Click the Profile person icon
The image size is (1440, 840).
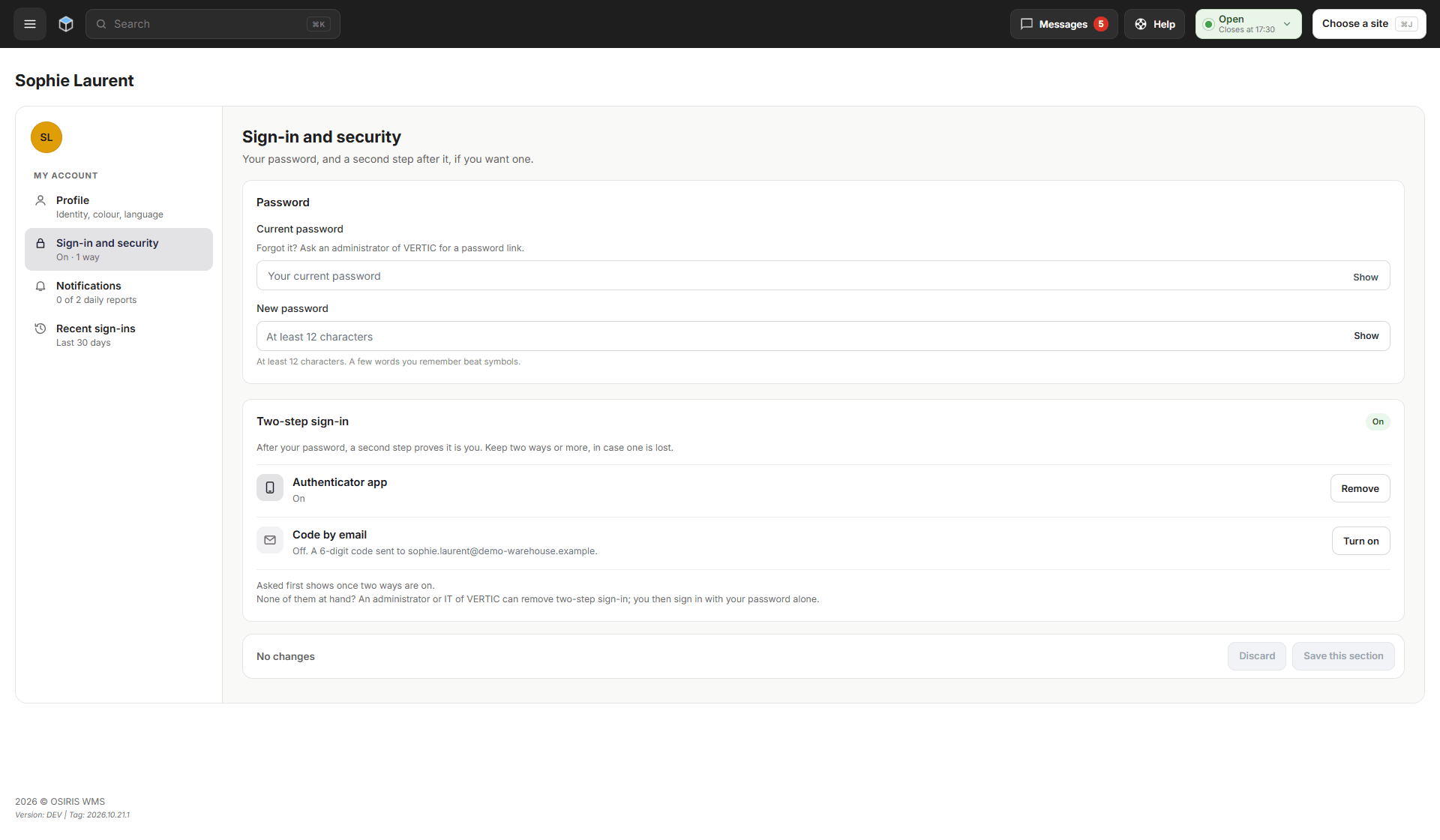40,200
